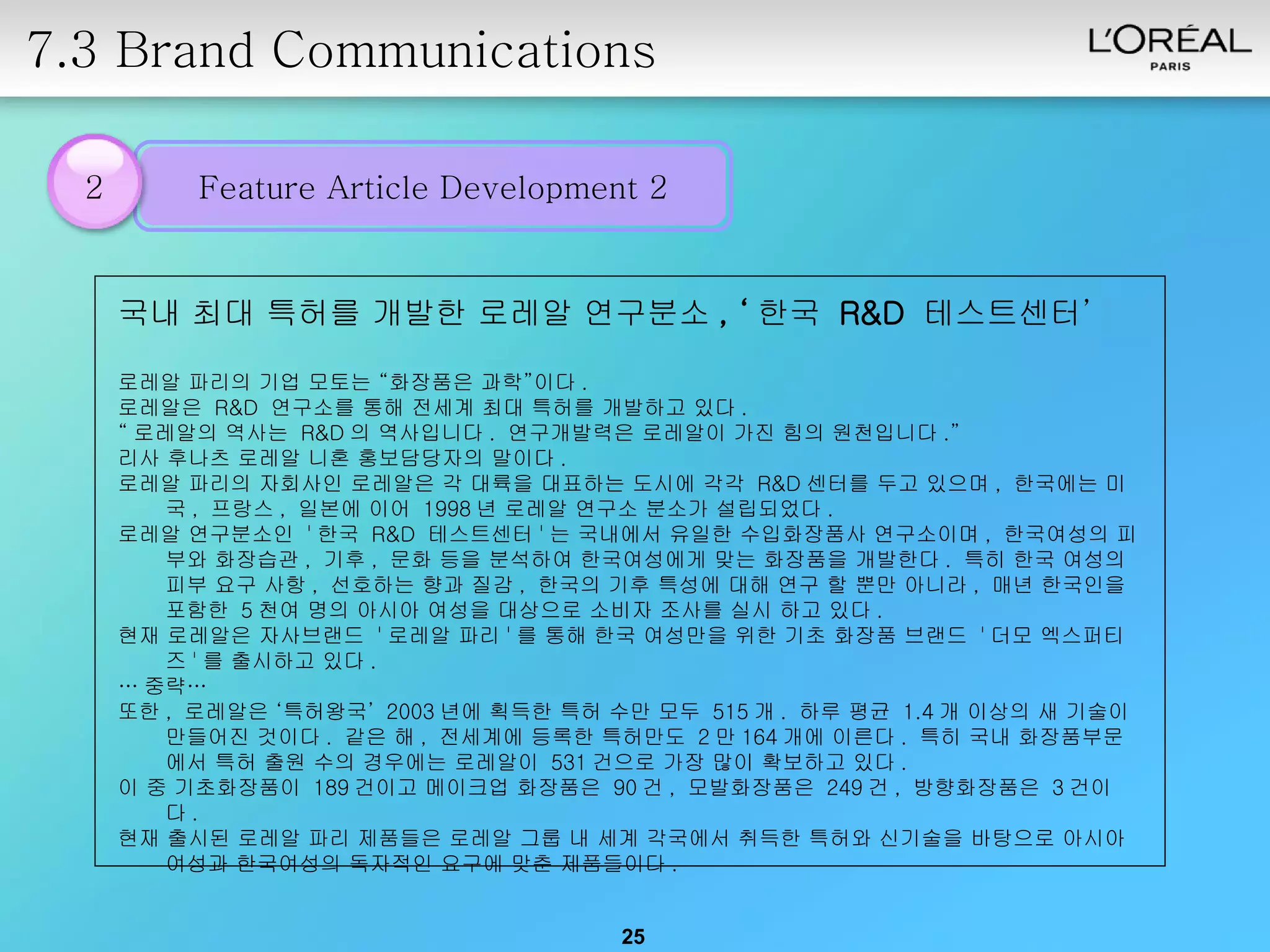Viewport: 1270px width, 952px height.
Task: Click the line containing '531 건으로 가장 많이'
Action: click(536, 762)
